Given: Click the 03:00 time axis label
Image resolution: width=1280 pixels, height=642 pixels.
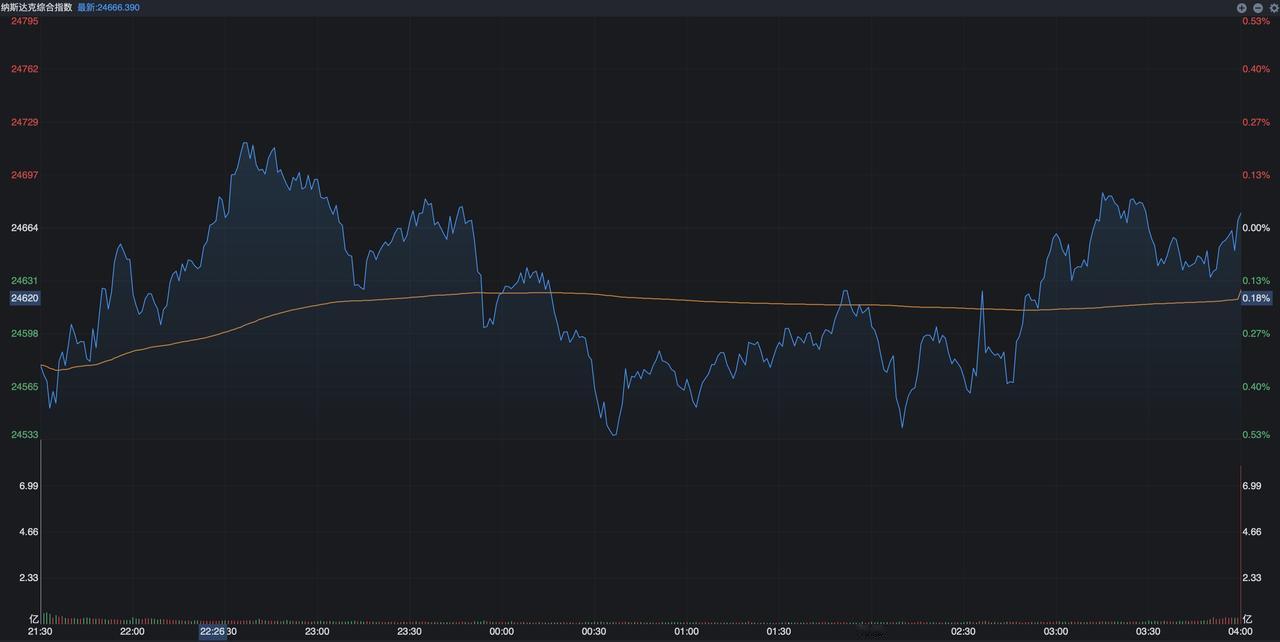Looking at the screenshot, I should click(1055, 632).
